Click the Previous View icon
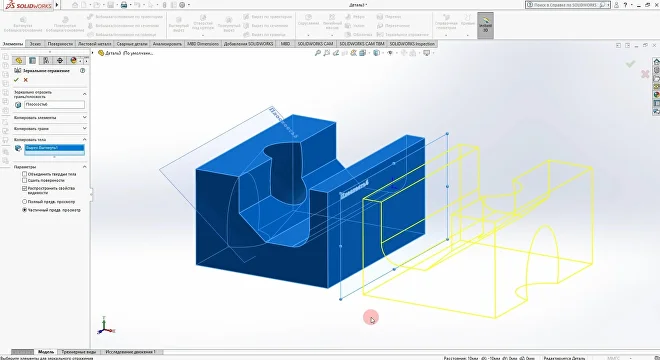Viewport: 660px width, 360px height. click(x=335, y=53)
